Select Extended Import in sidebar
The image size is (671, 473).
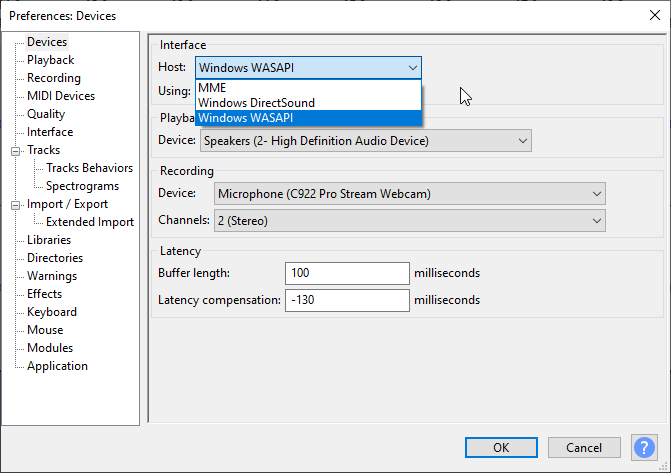tap(90, 222)
